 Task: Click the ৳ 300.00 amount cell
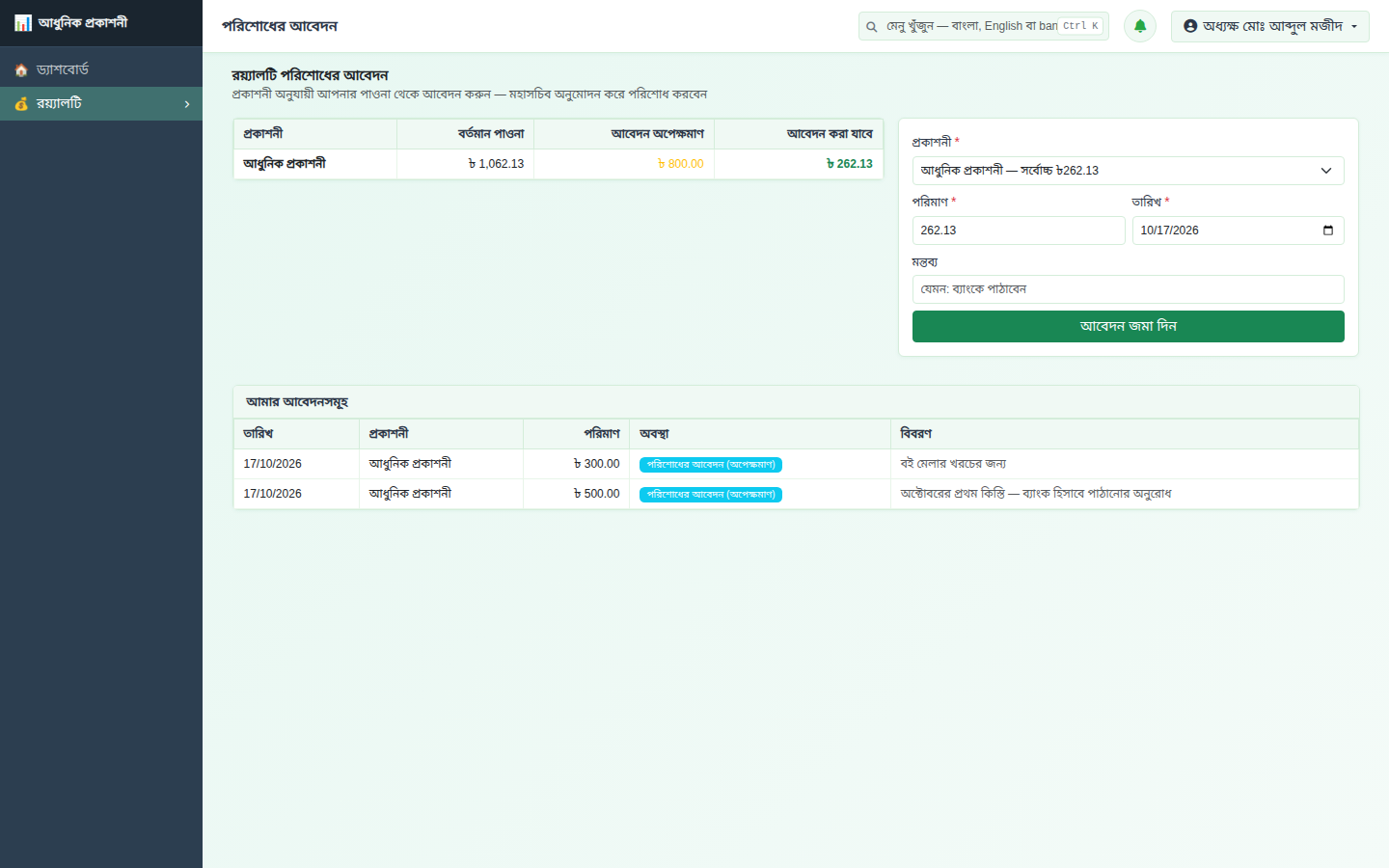pos(576,464)
